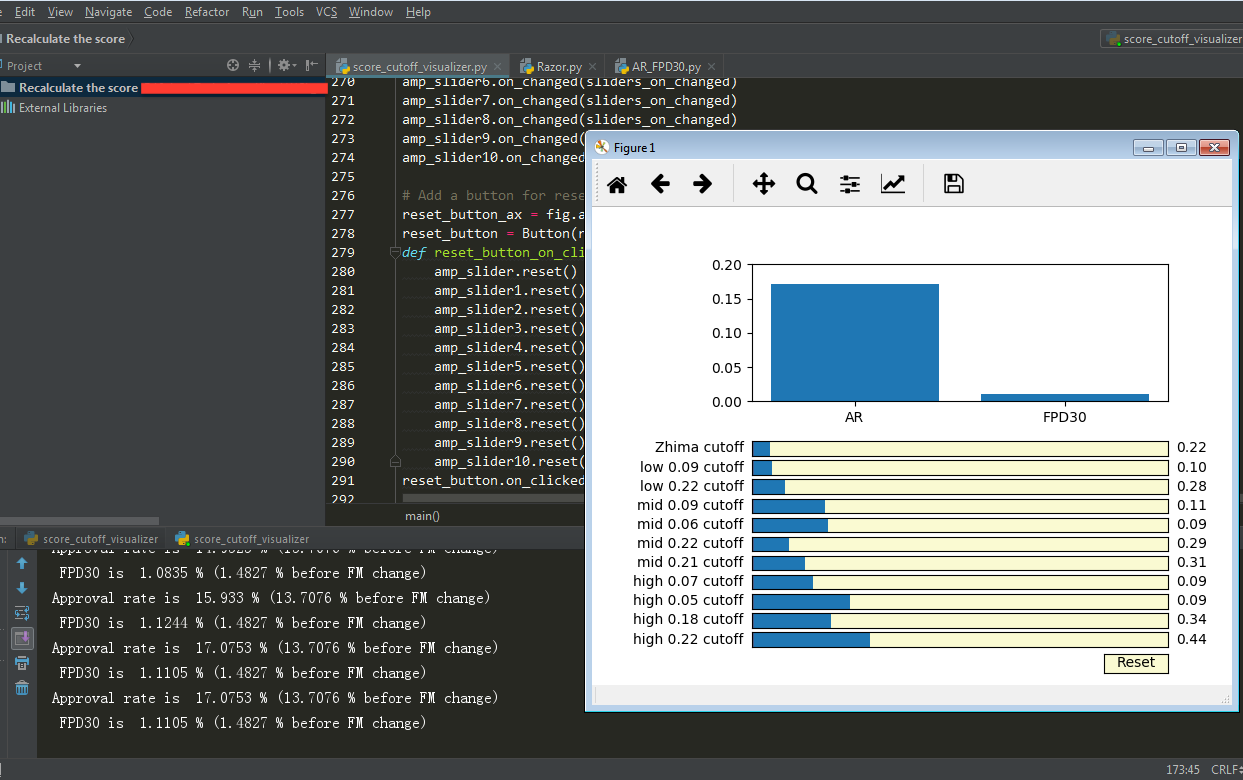Toggle scroll to end in console
The image size is (1243, 780).
(x=22, y=638)
